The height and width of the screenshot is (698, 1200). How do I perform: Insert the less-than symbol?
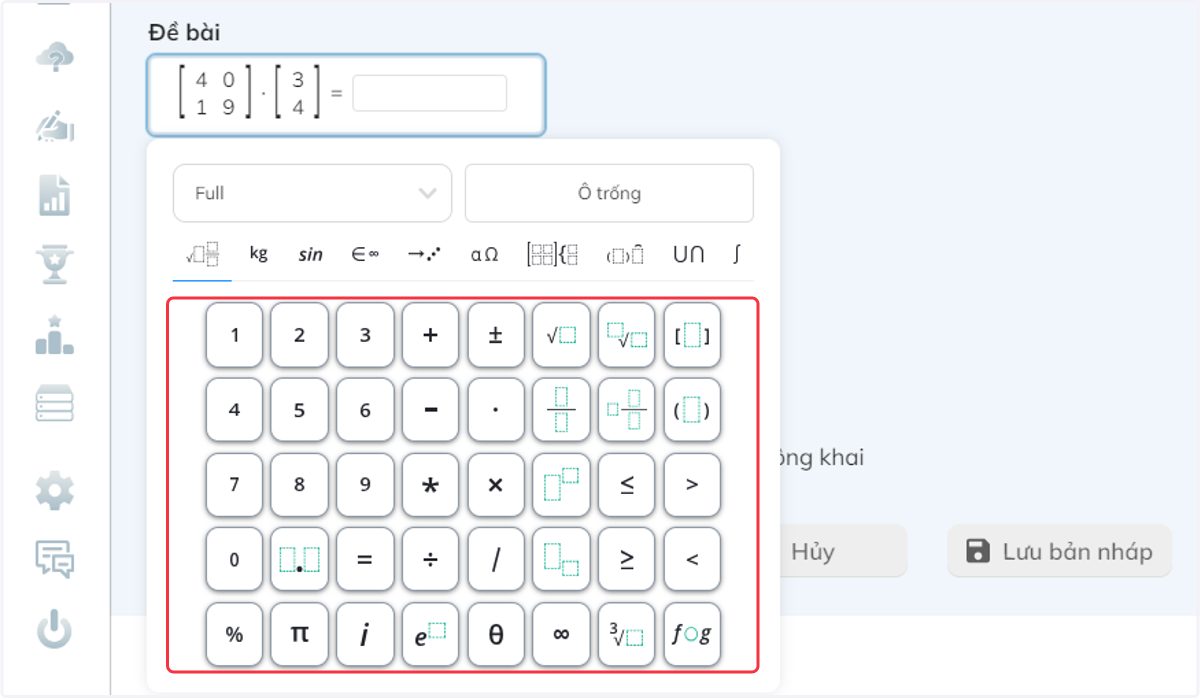point(693,559)
